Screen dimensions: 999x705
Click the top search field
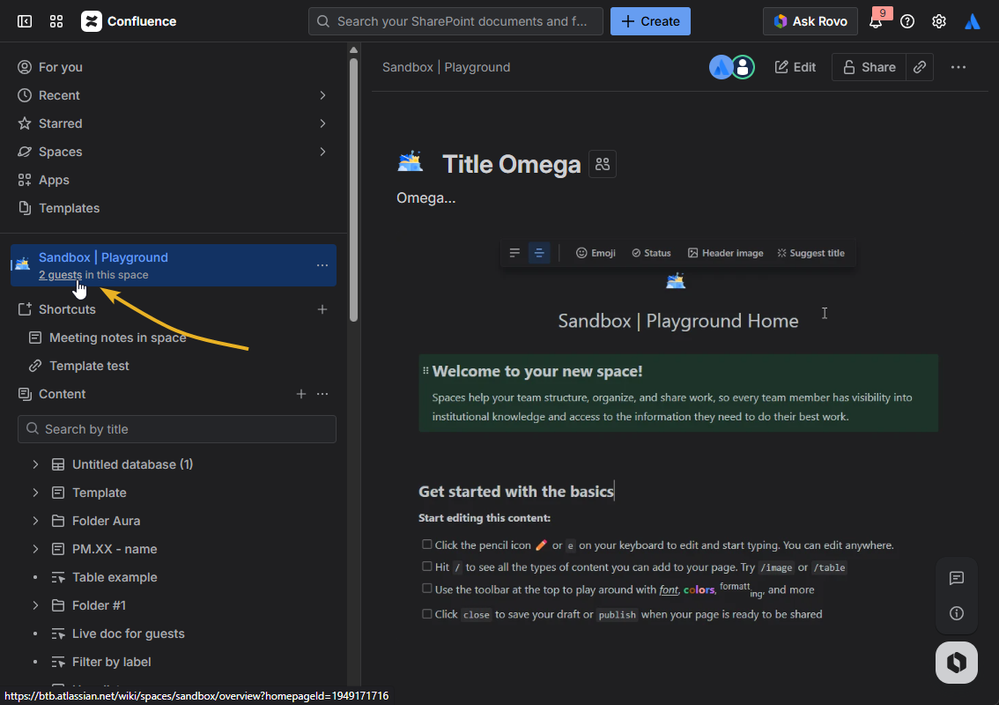(456, 21)
